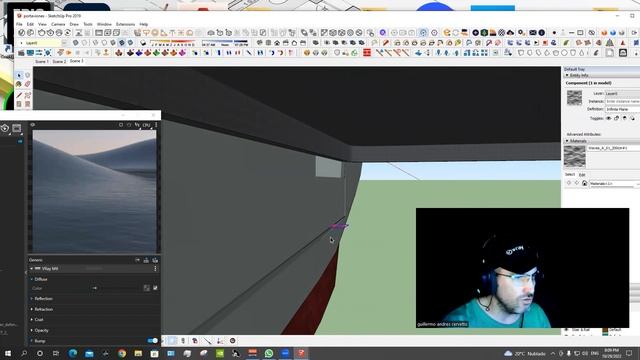Click the Definition name field

(622, 109)
